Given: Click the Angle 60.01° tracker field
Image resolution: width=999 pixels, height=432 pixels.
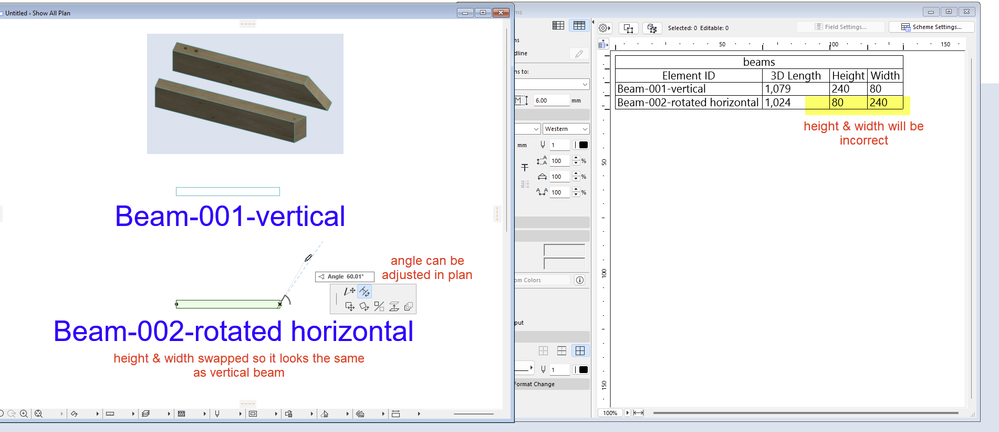Looking at the screenshot, I should point(345,277).
